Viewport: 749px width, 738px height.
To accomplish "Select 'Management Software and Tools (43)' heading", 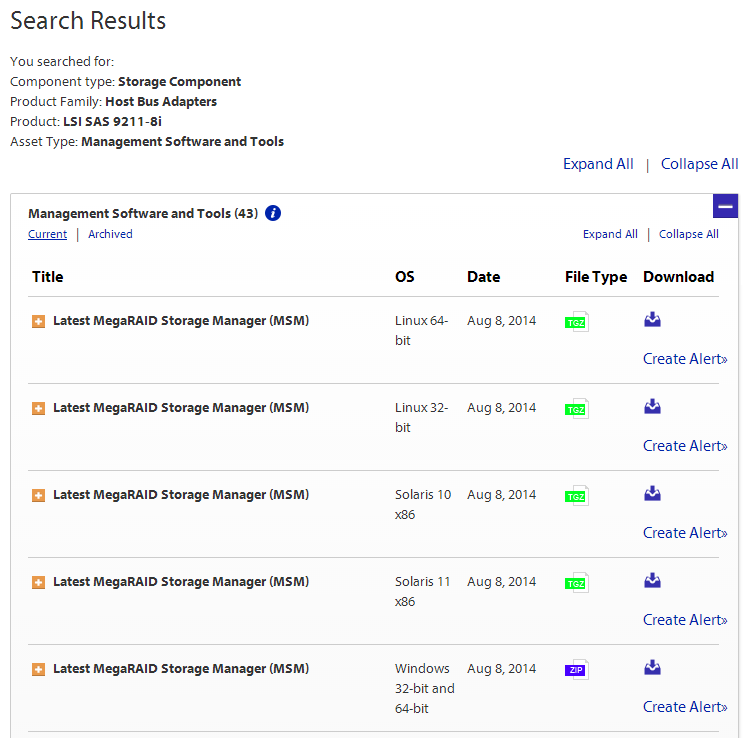I will click(143, 214).
